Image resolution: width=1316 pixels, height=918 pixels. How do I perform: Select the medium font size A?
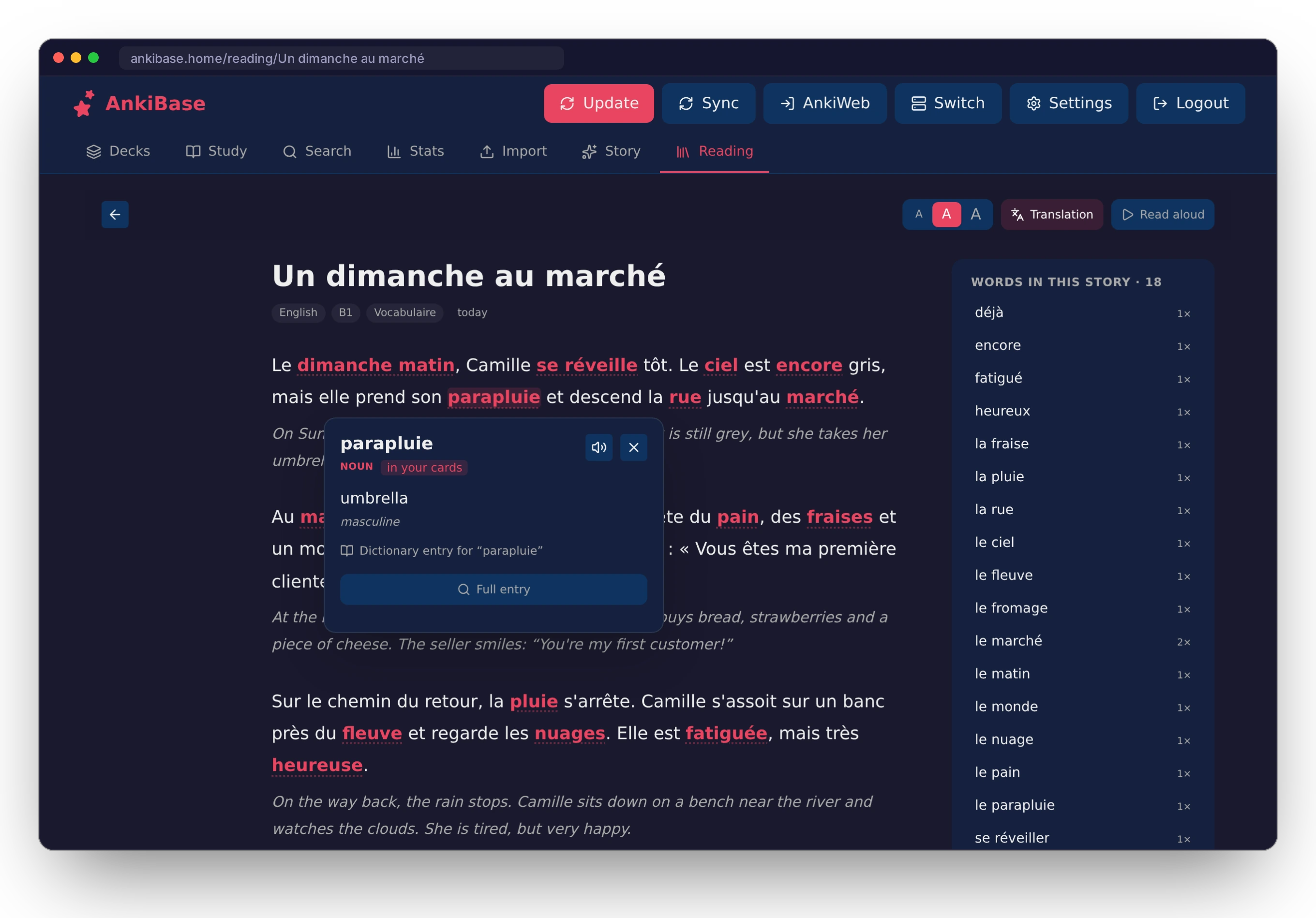[x=946, y=214]
